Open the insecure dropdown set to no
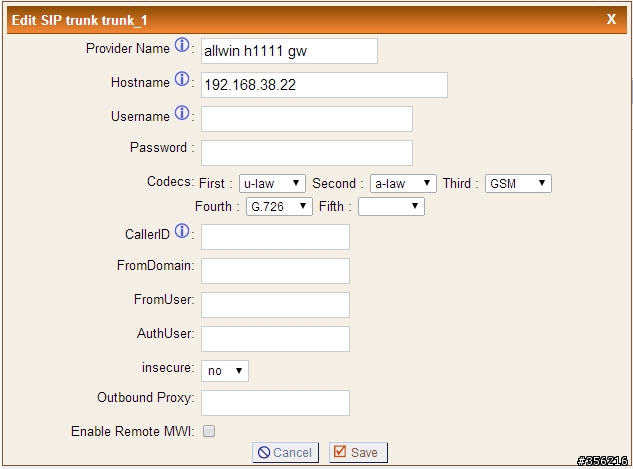 pyautogui.click(x=225, y=371)
